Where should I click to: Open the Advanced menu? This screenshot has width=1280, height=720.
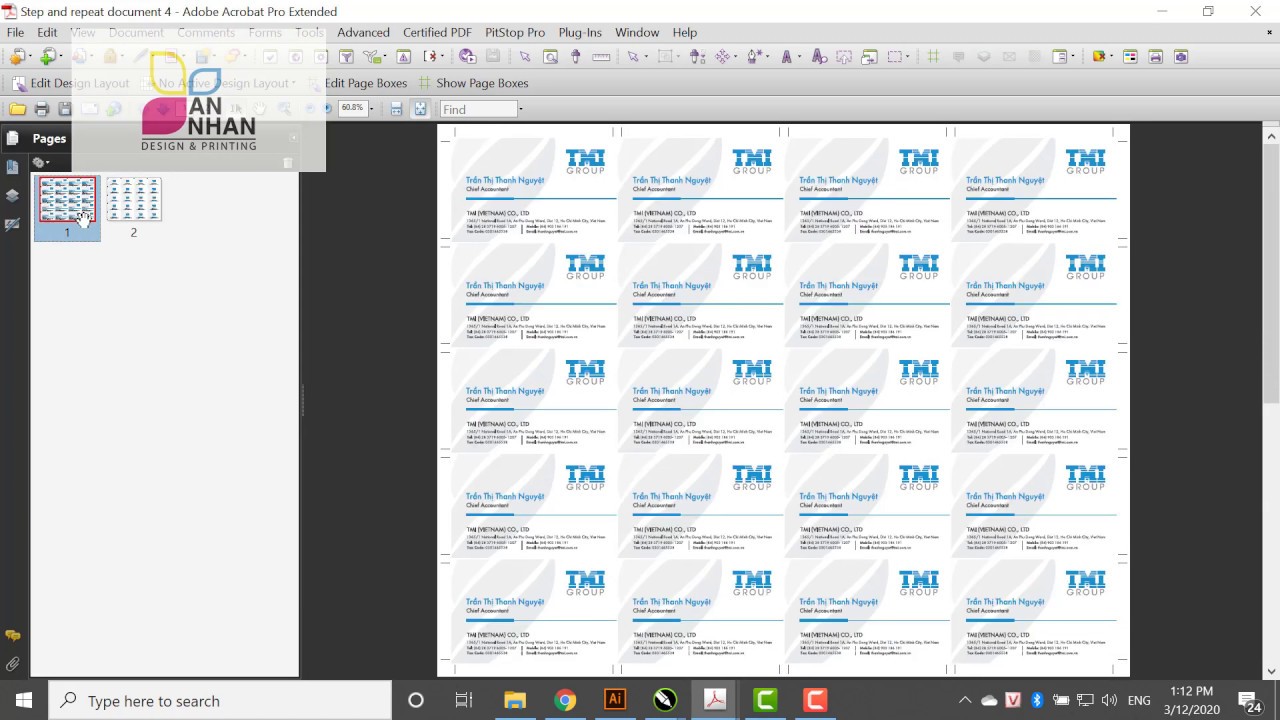click(x=363, y=32)
